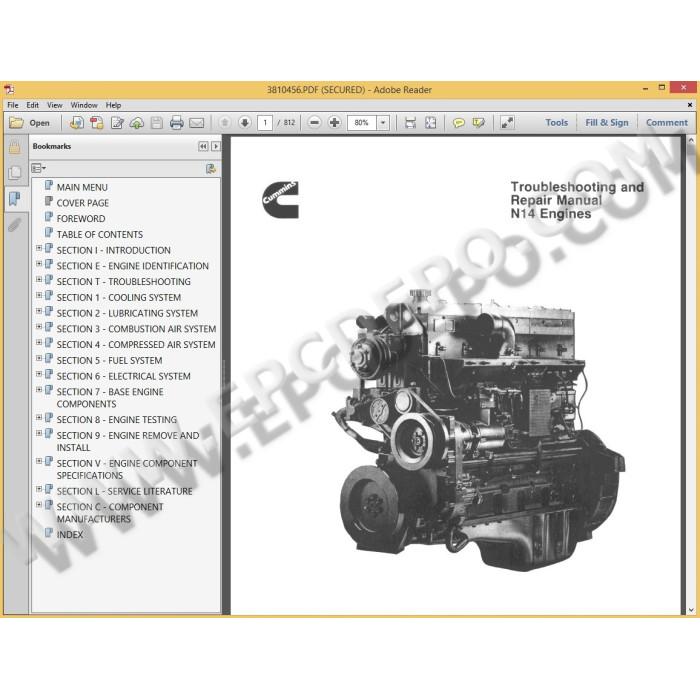Jump to INDEX bookmark
700x700 pixels.
point(70,535)
